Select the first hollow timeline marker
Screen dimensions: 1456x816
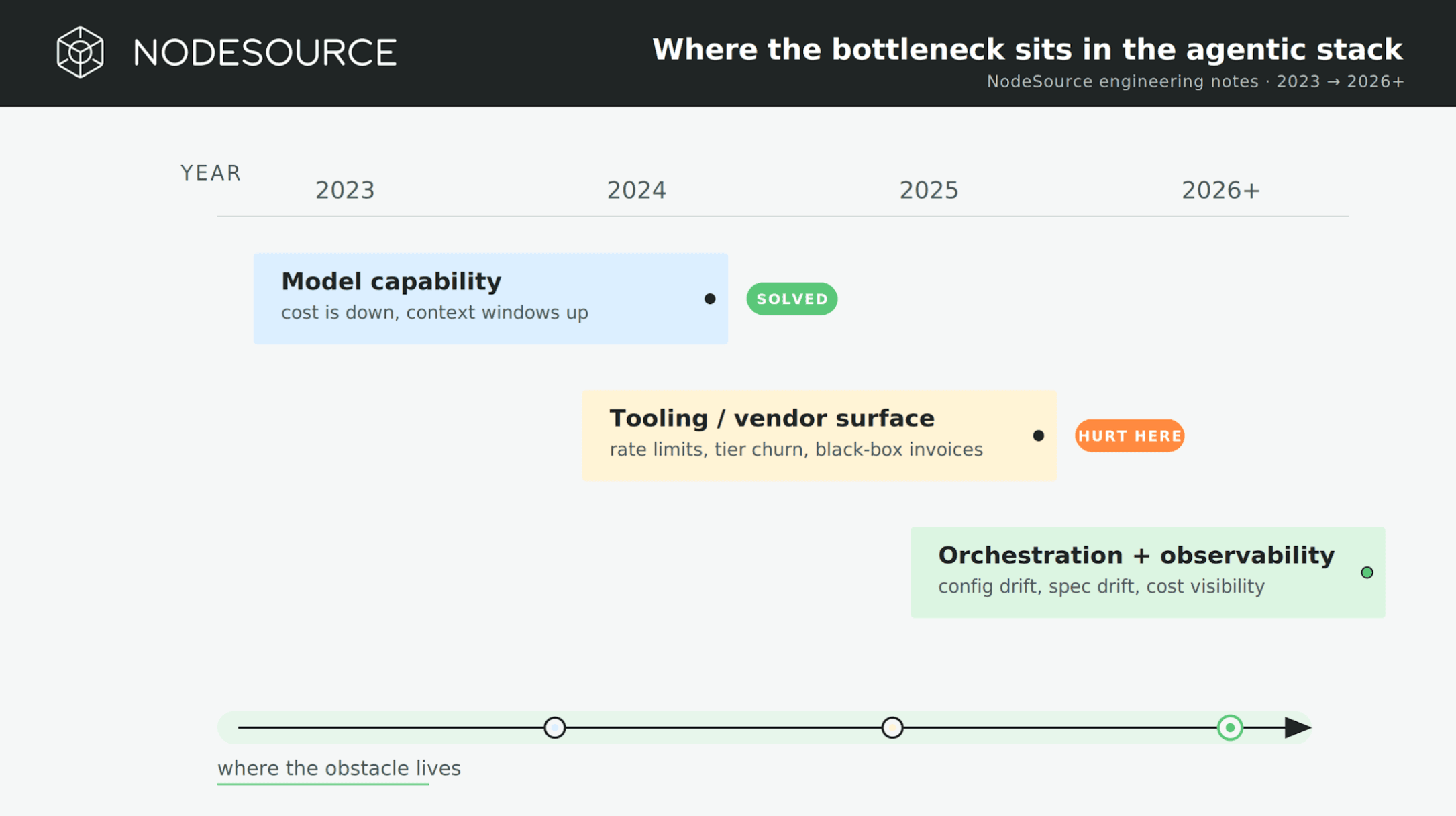click(x=554, y=727)
